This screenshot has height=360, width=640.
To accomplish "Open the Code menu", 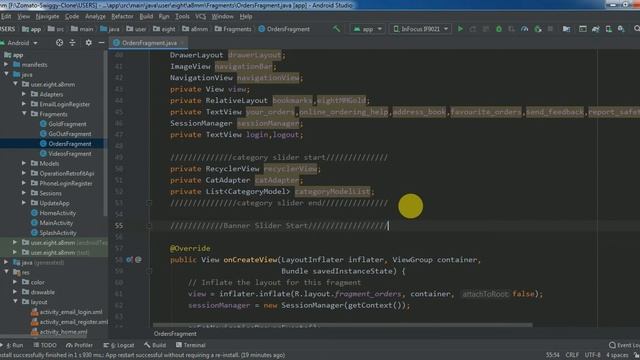I will coord(72,16).
